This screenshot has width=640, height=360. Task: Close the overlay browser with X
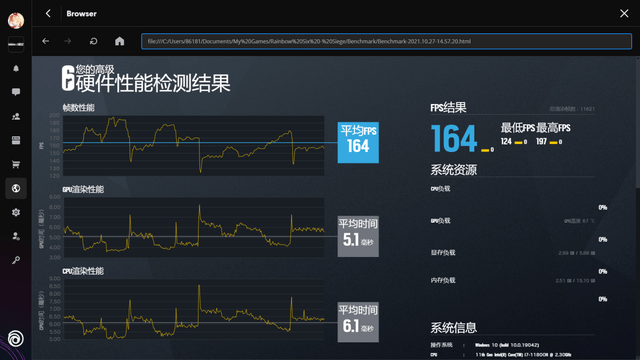[x=624, y=13]
